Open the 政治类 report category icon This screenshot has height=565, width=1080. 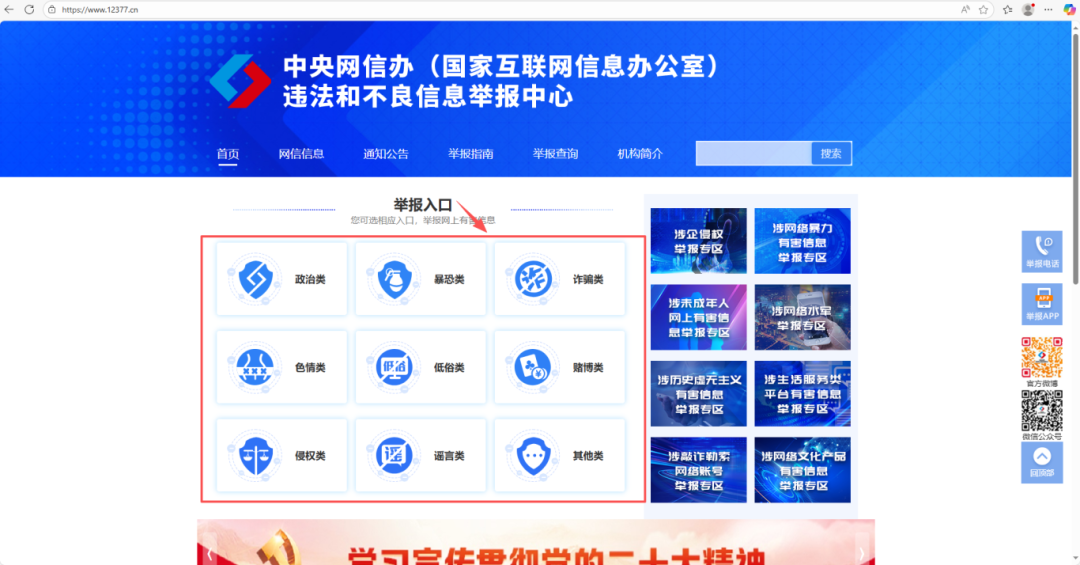[x=254, y=279]
